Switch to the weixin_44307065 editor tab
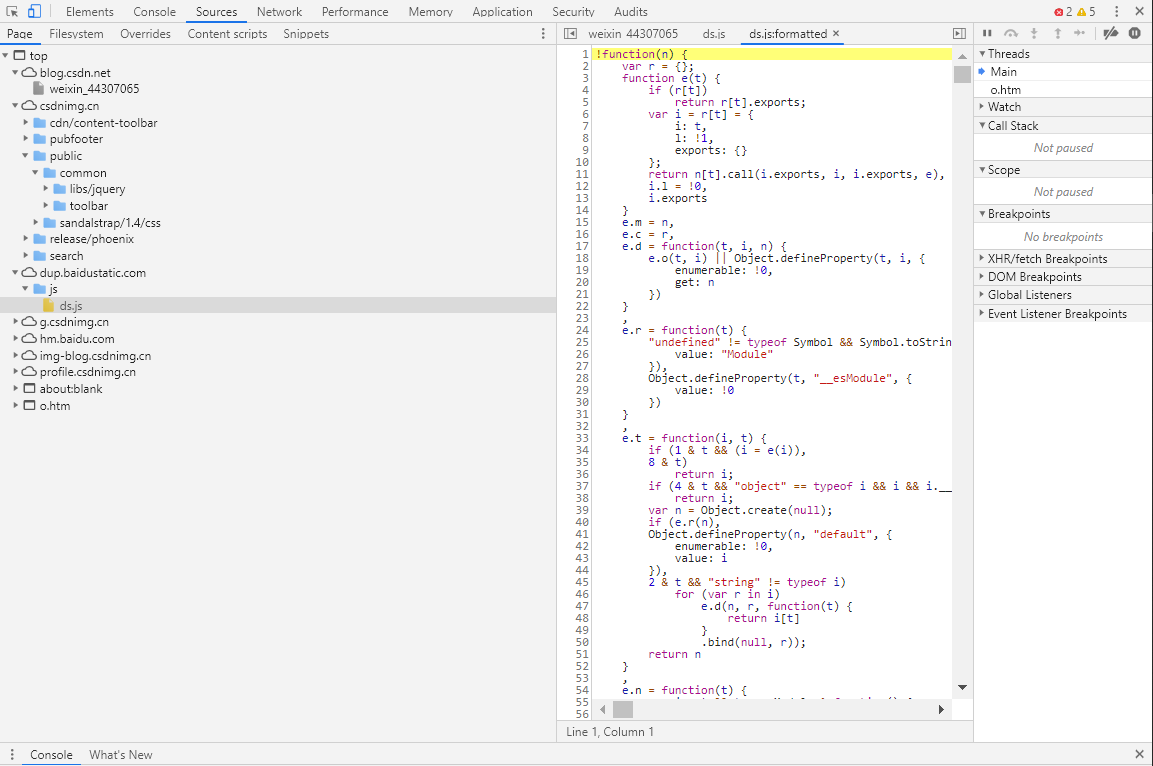The height and width of the screenshot is (766, 1153). click(633, 34)
